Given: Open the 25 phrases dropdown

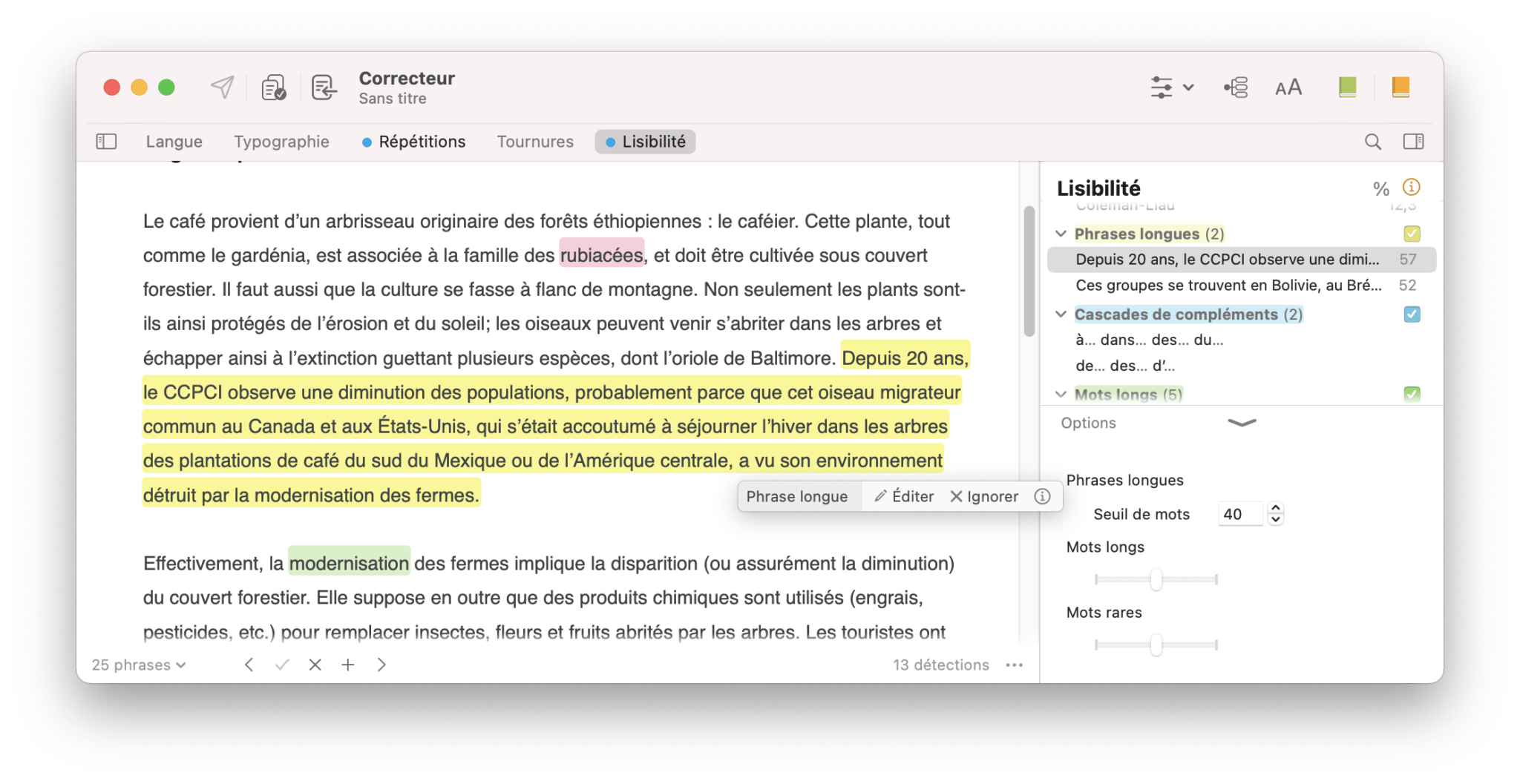Looking at the screenshot, I should (138, 665).
